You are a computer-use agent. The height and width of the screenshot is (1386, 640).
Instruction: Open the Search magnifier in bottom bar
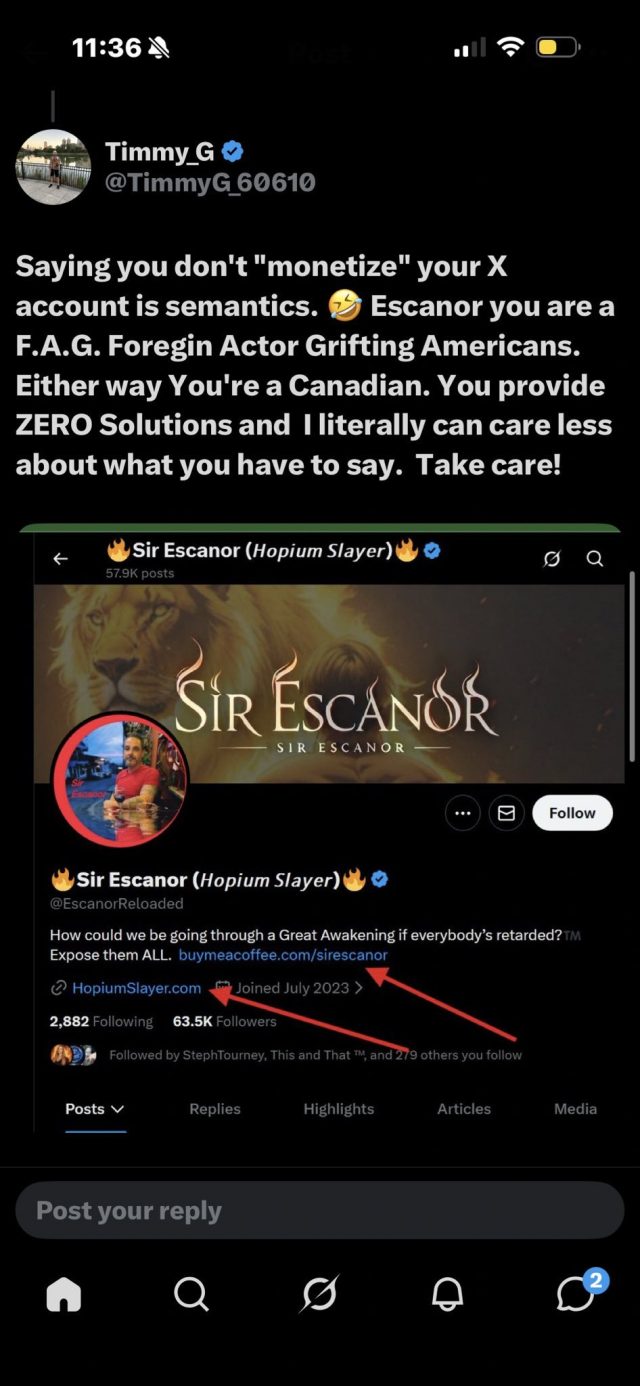click(x=191, y=1294)
